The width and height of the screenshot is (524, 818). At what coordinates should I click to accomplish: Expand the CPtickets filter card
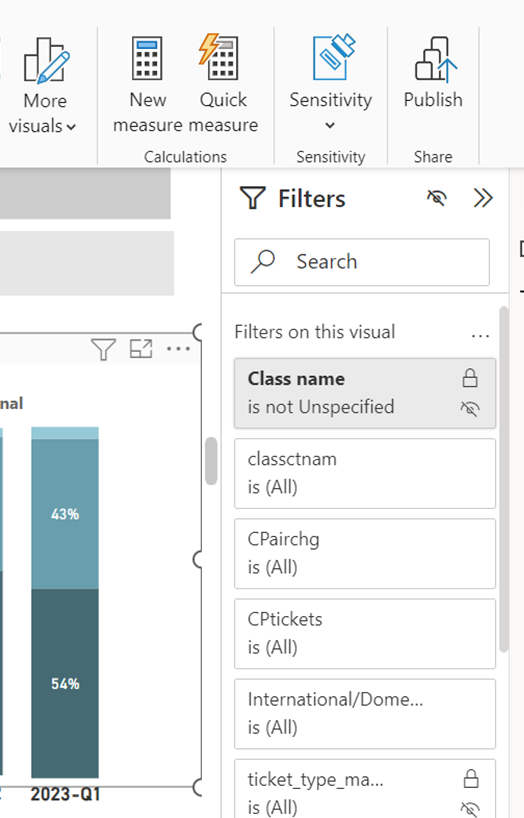[365, 634]
